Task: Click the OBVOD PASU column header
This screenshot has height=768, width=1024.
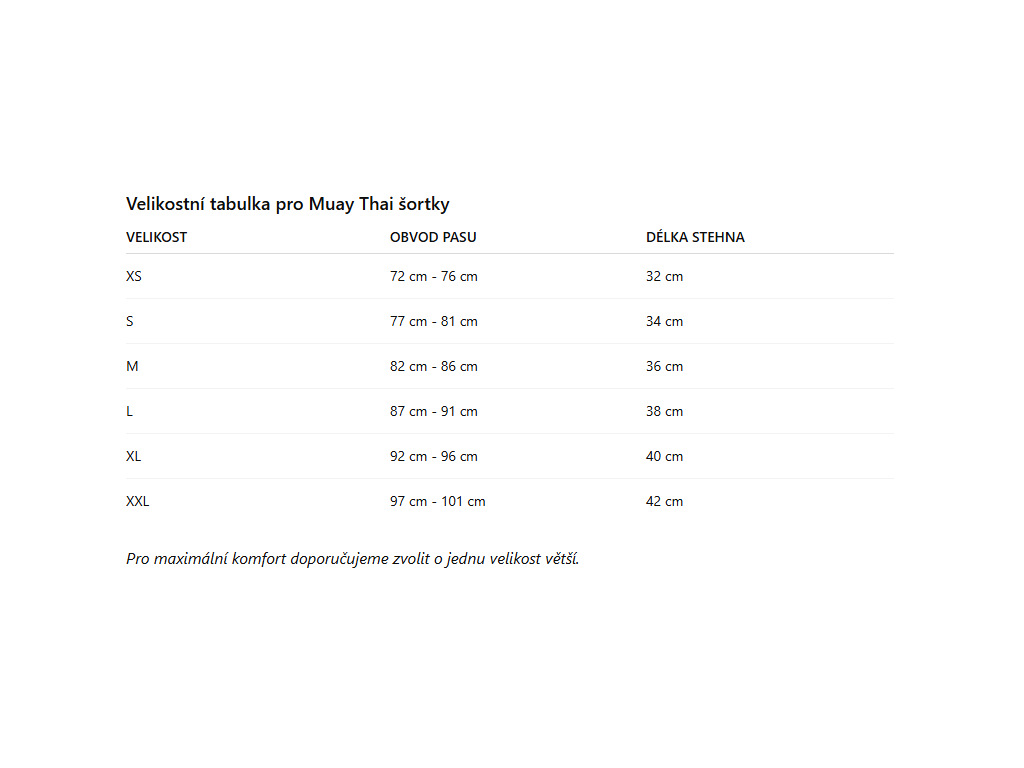Action: (433, 237)
